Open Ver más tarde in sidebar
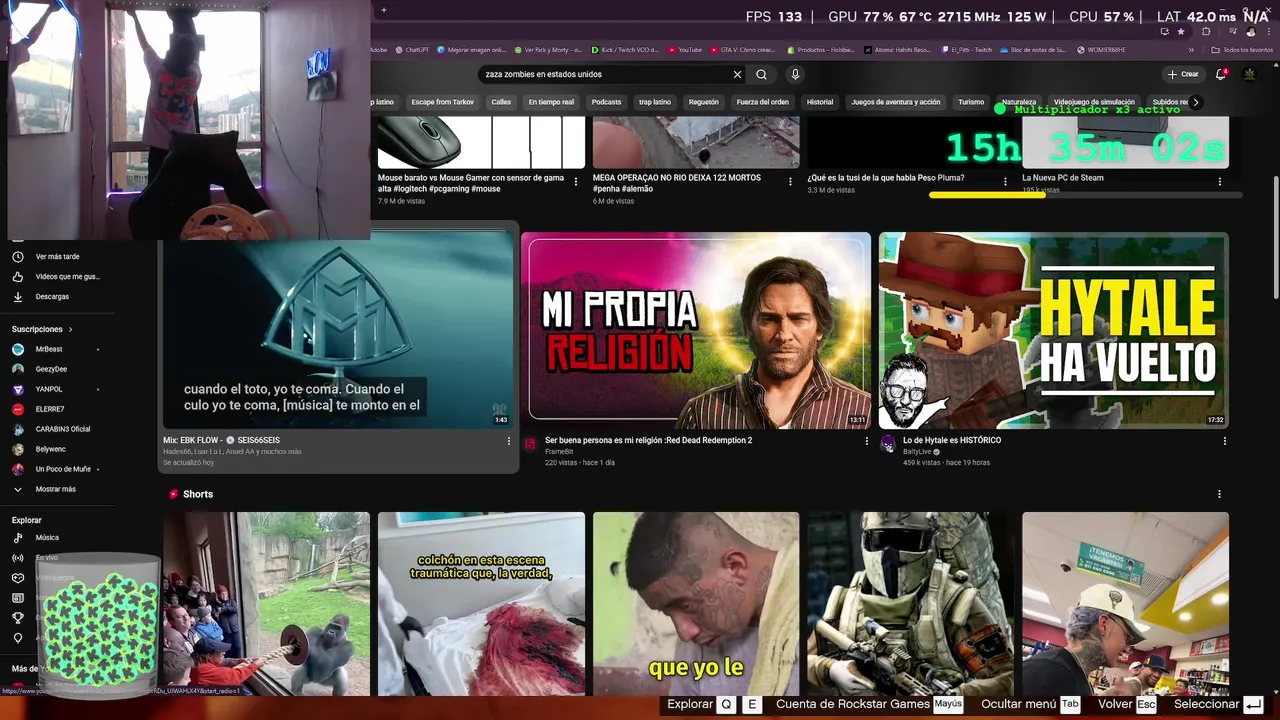The width and height of the screenshot is (1280, 720). coord(57,257)
